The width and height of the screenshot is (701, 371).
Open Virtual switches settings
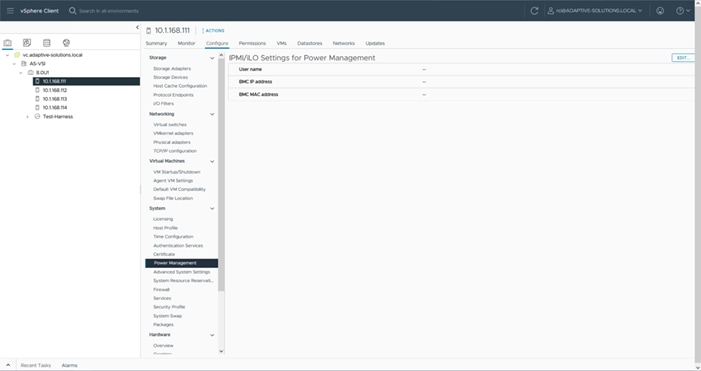click(x=170, y=125)
